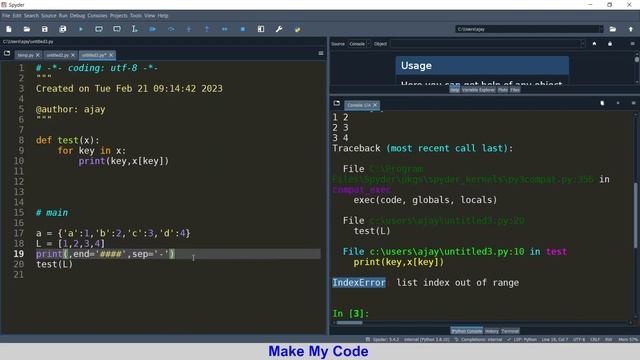The width and height of the screenshot is (640, 360).
Task: Expand working directory path dropdown
Action: pyautogui.click(x=600, y=29)
